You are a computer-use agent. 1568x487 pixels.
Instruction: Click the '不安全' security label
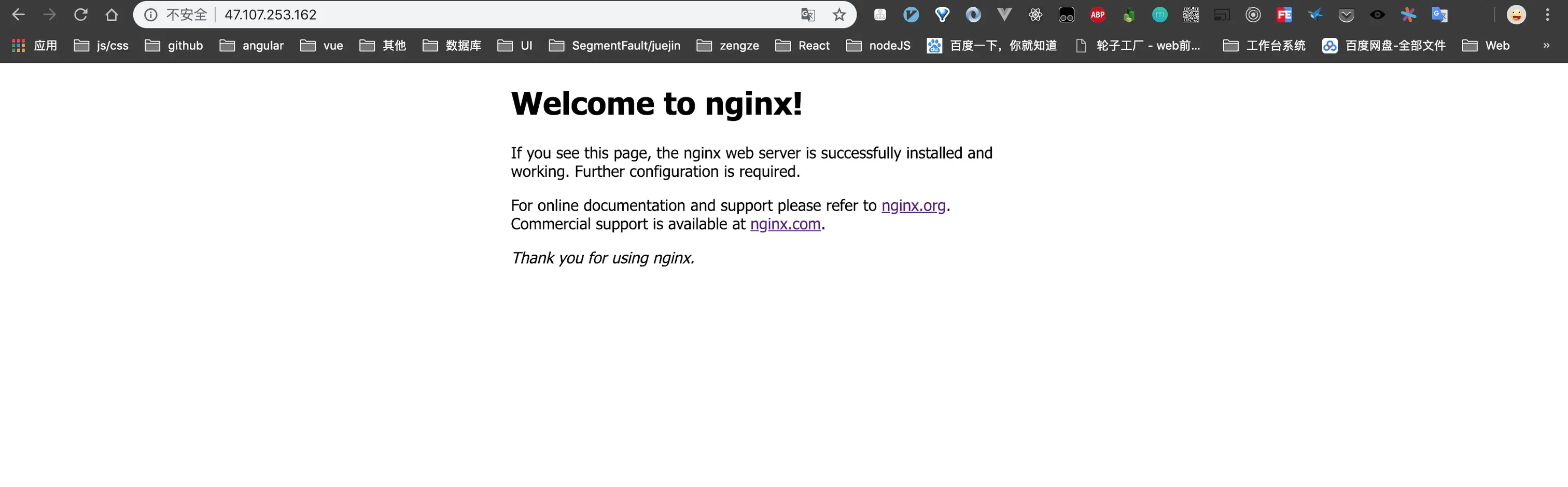coord(187,15)
